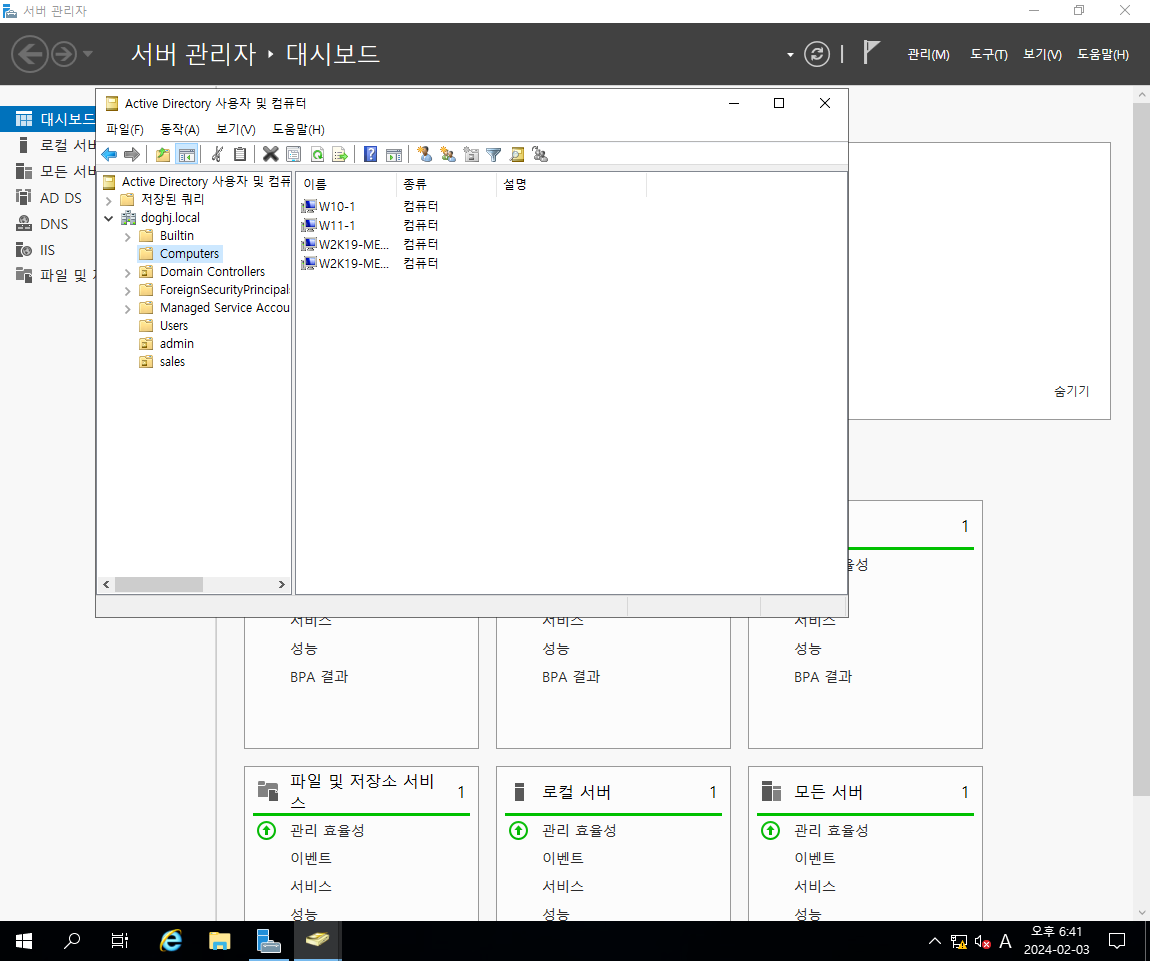Create a new group with toolbar icon

click(x=448, y=154)
